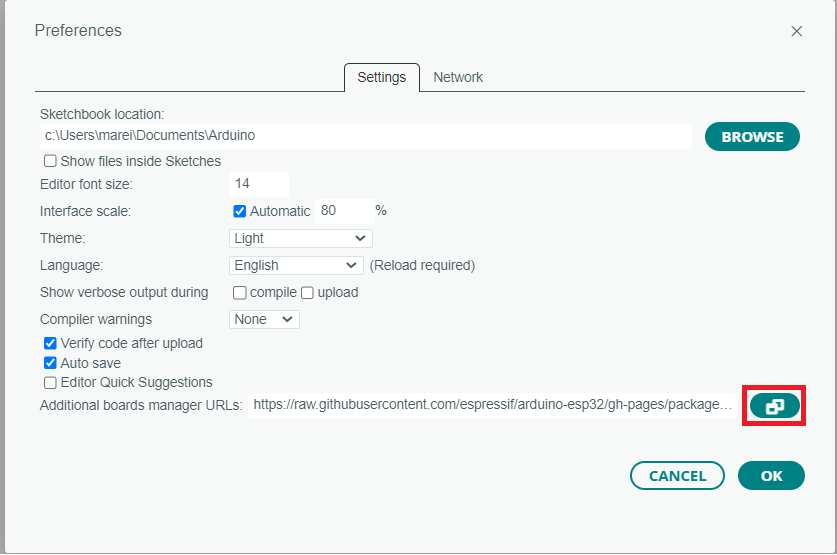Click the Editor font size field
The width and height of the screenshot is (837, 555).
click(259, 184)
